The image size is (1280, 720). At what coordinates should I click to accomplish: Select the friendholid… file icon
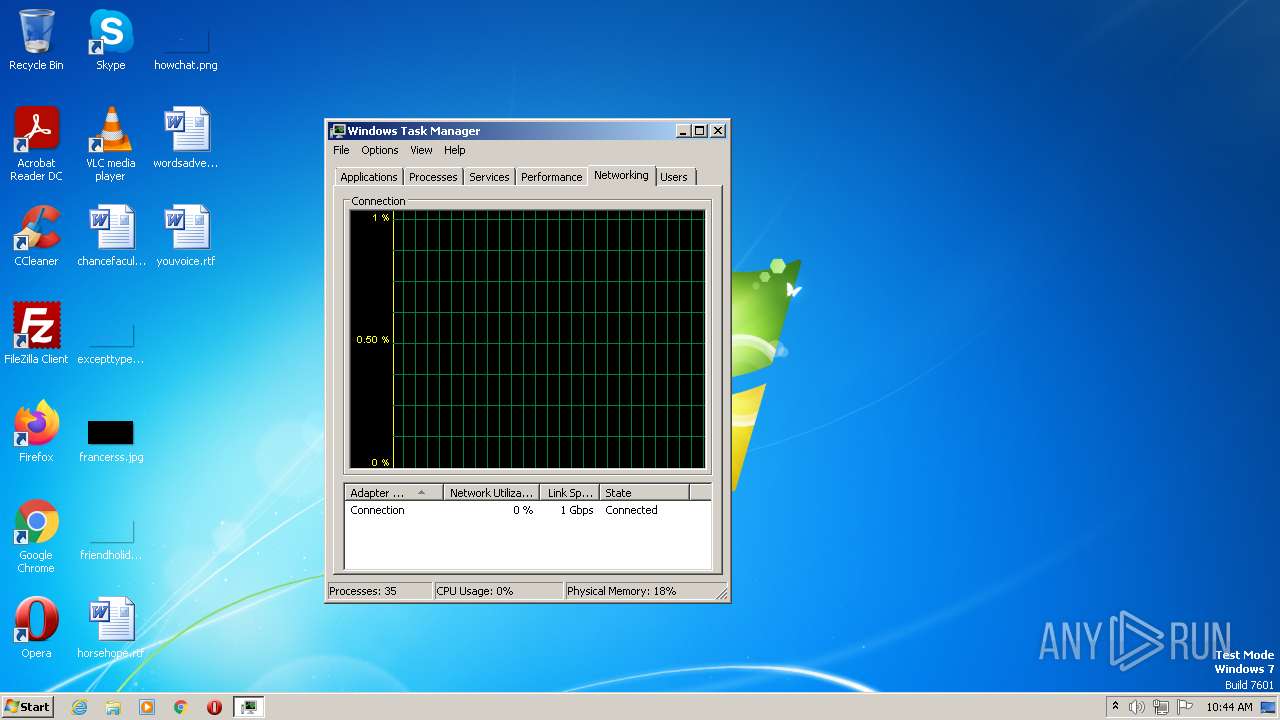pyautogui.click(x=111, y=540)
